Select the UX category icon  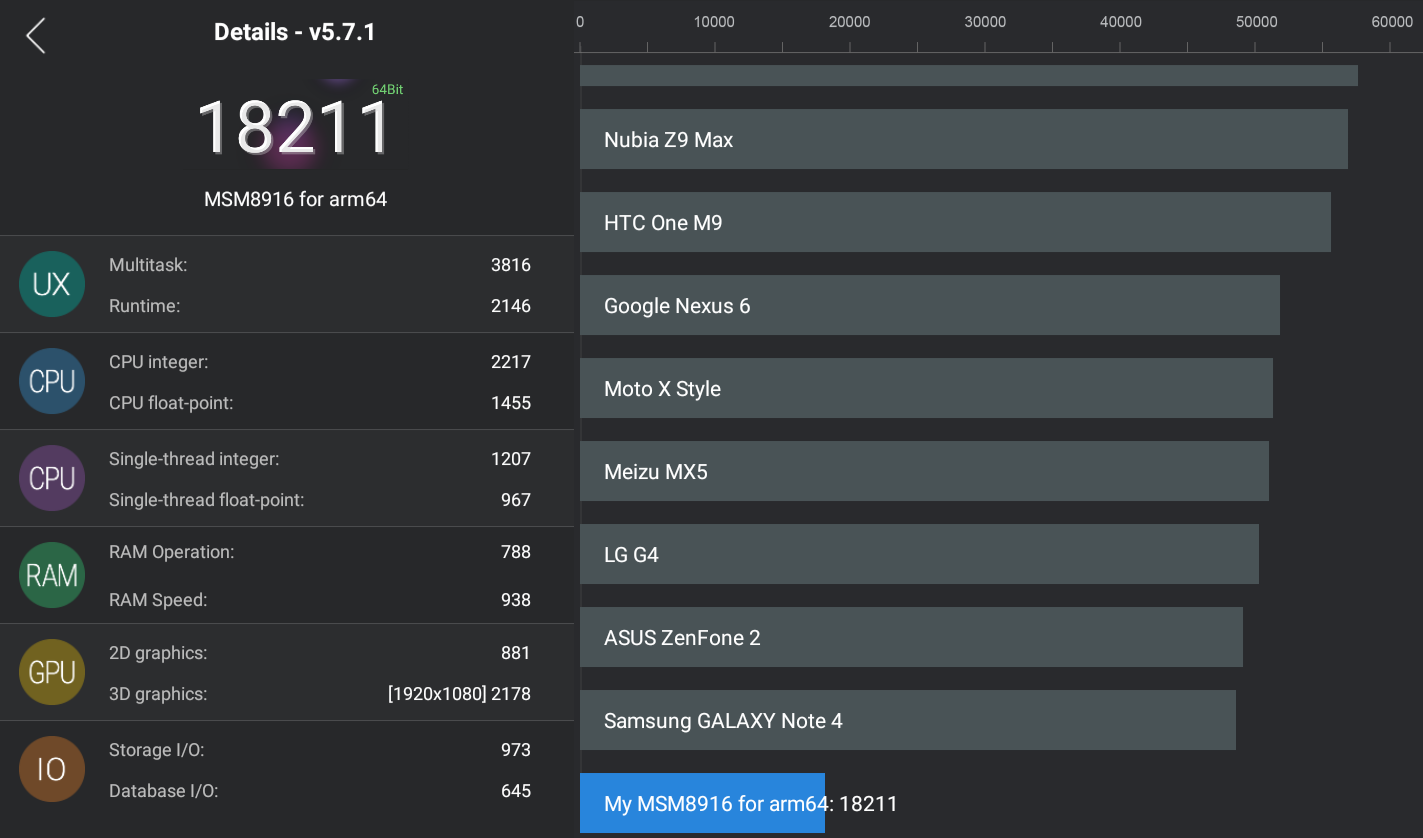[52, 285]
